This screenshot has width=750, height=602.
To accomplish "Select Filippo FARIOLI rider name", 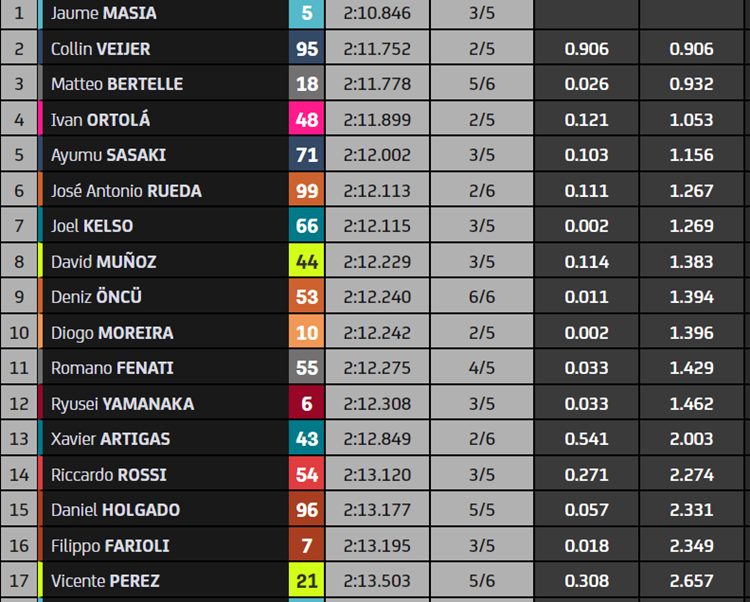I will [x=110, y=546].
